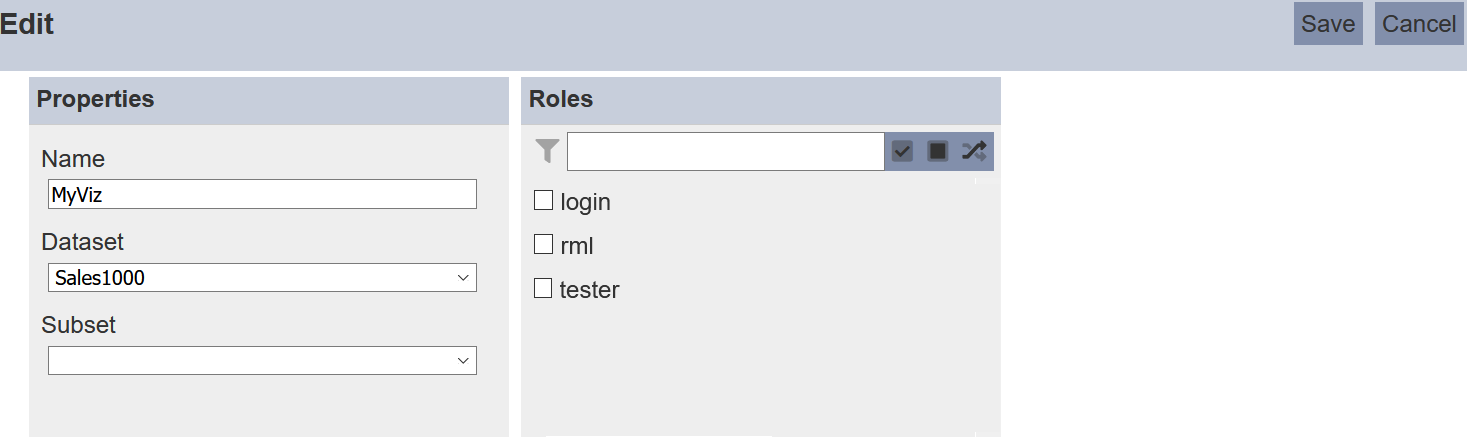Check the tester role checkbox
The width and height of the screenshot is (1467, 441).
coord(543,288)
